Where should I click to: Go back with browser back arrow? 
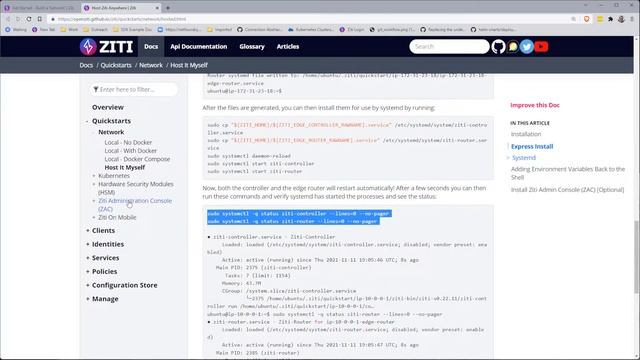tap(7, 19)
